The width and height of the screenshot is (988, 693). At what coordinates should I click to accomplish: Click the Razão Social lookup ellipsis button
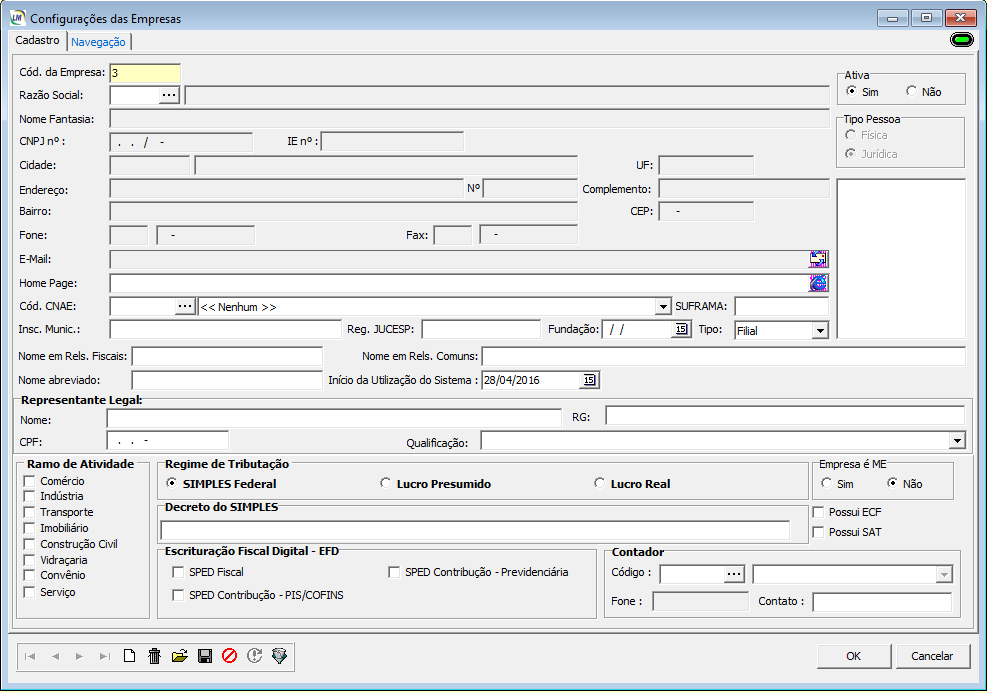coord(169,95)
